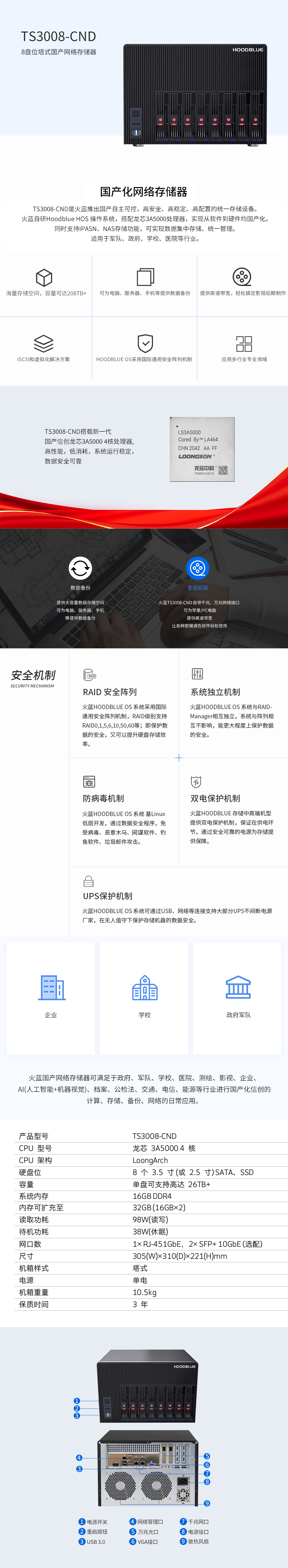Click the RAID 安全阵列 heading
This screenshot has height=1568, width=288.
110,692
